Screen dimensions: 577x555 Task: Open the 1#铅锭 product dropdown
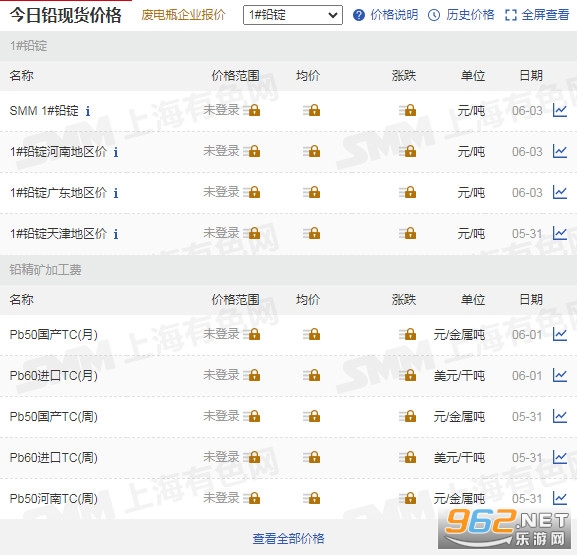point(293,15)
